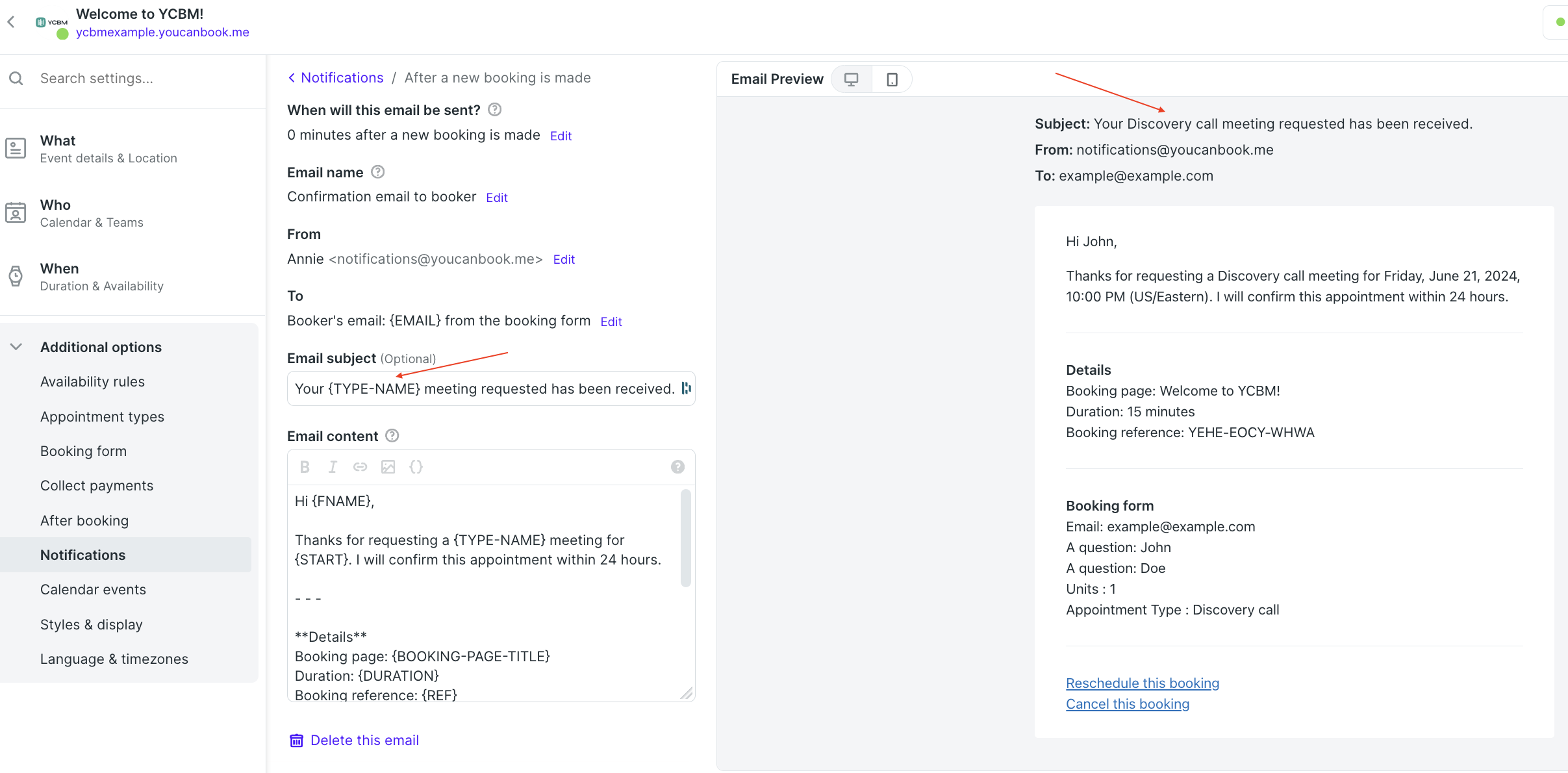1568x773 pixels.
Task: Click help icon beside Email name
Action: click(x=377, y=172)
